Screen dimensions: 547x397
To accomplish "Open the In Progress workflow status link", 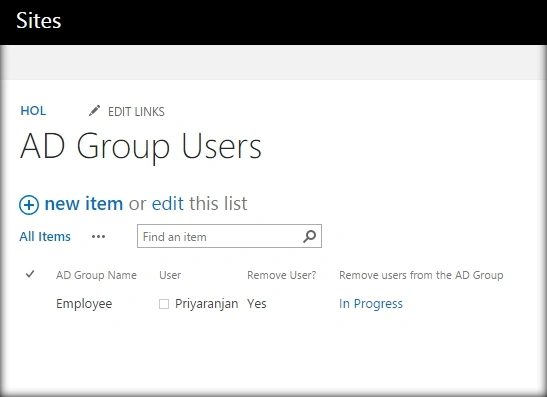I will point(371,304).
